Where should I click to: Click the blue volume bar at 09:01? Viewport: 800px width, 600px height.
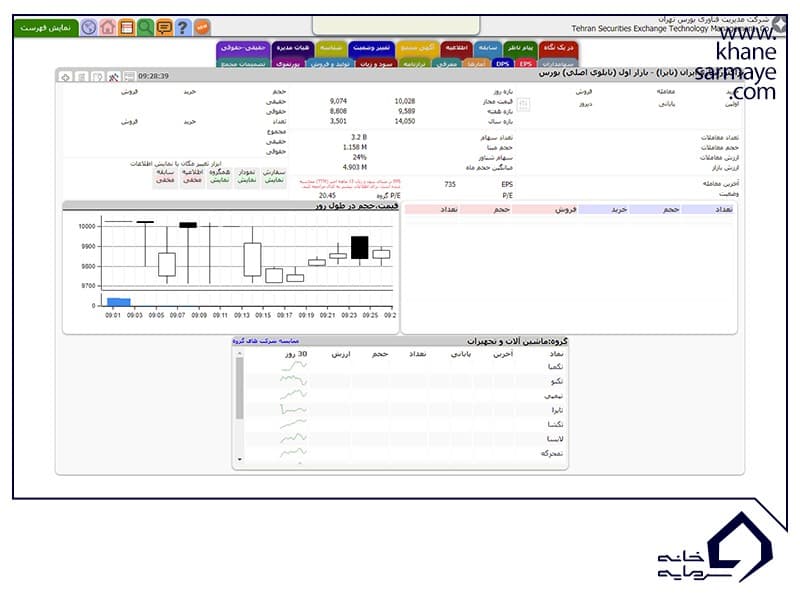(119, 302)
